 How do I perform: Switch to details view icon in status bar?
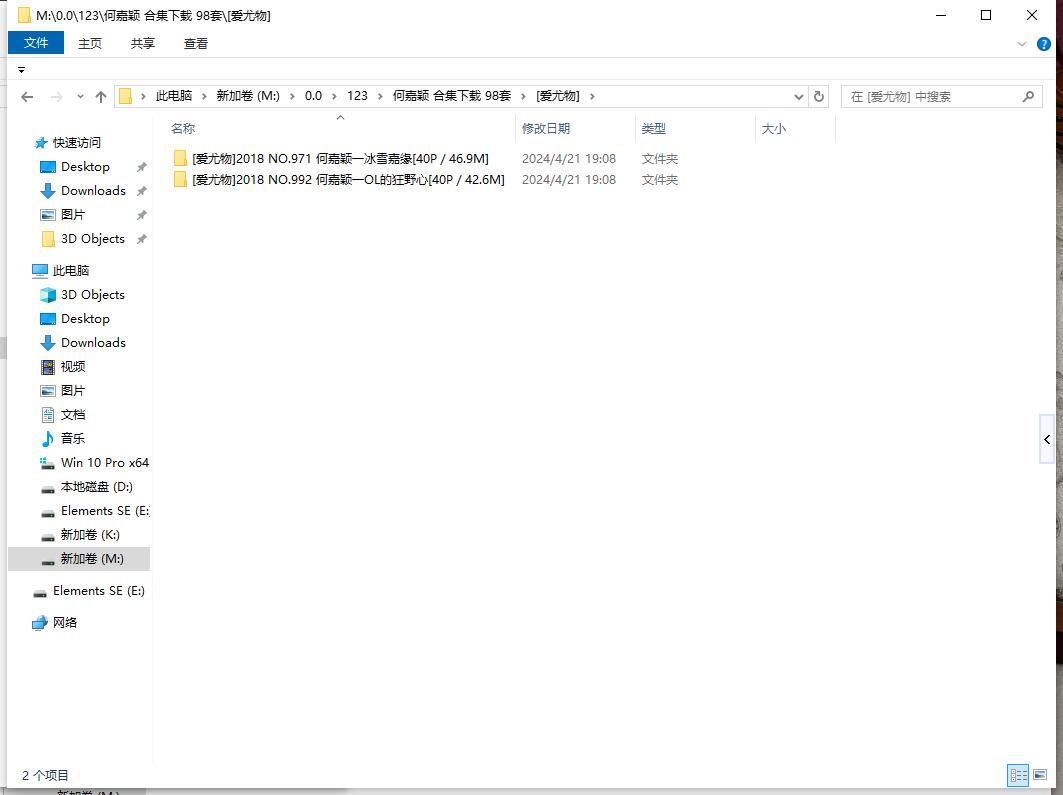[x=1018, y=775]
